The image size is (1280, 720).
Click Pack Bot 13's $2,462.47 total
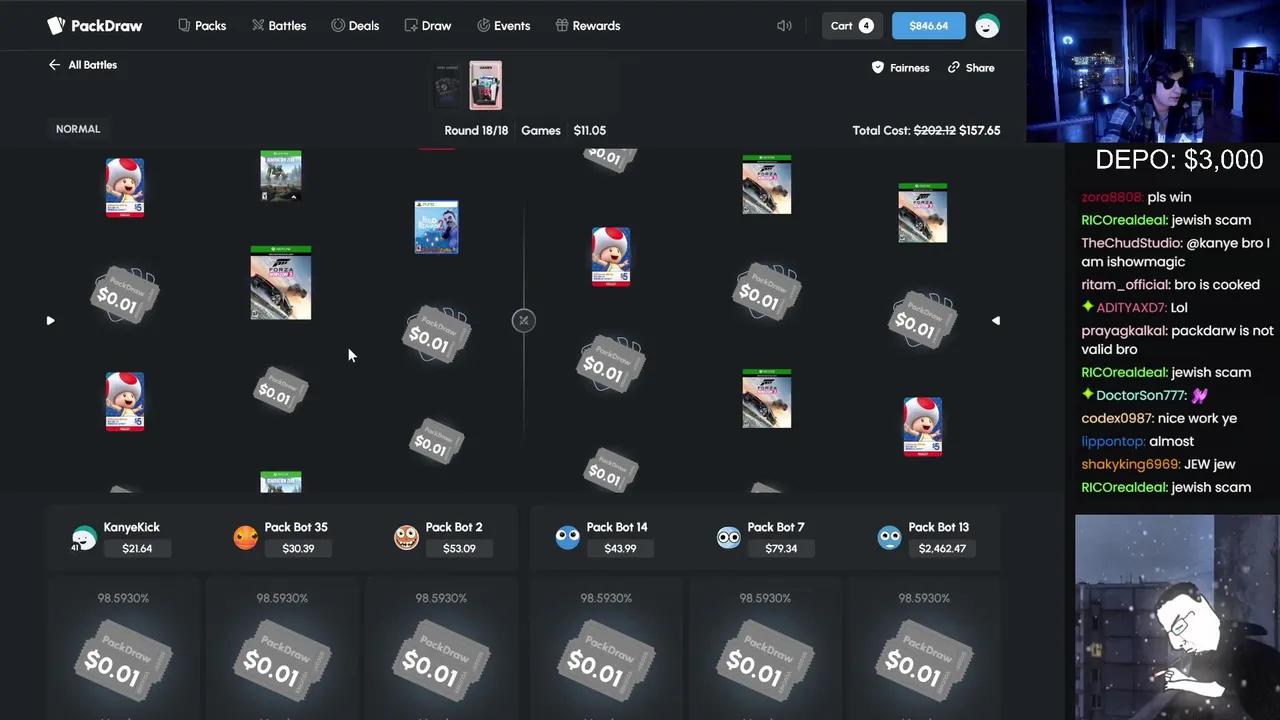pos(942,548)
